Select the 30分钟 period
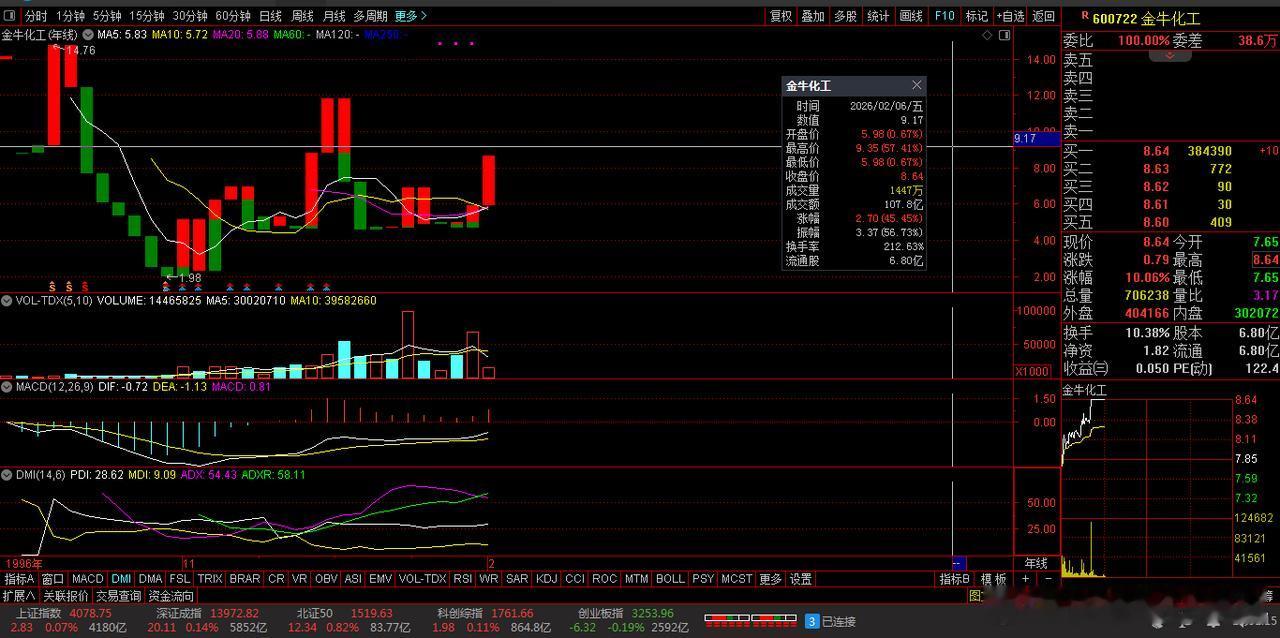Viewport: 1280px width, 638px height. tap(190, 16)
